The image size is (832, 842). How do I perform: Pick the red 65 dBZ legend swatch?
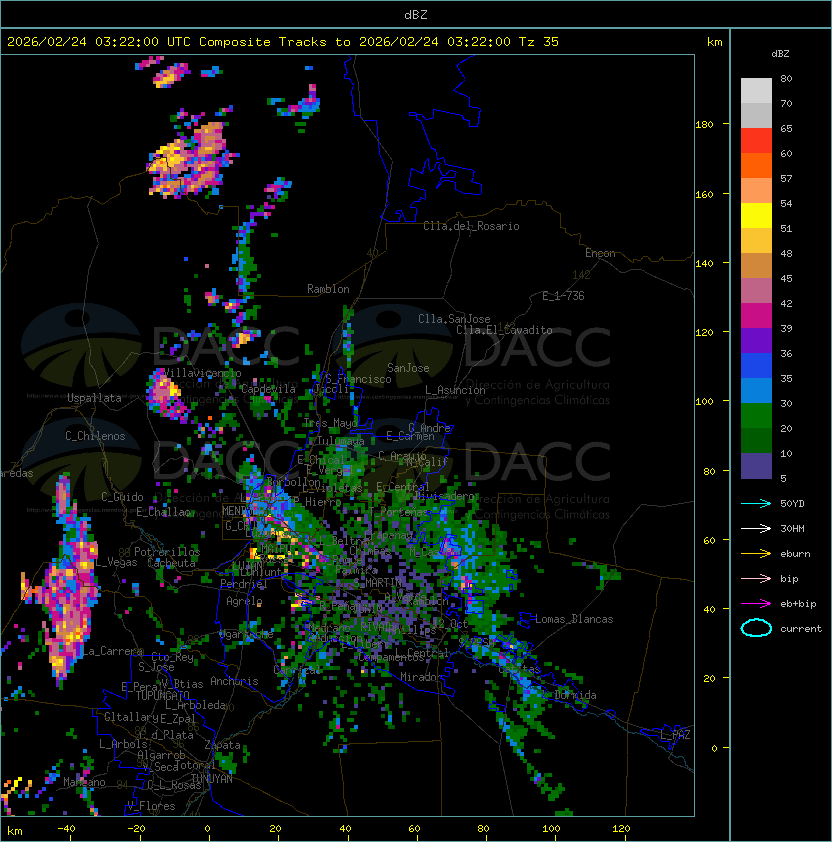(756, 141)
